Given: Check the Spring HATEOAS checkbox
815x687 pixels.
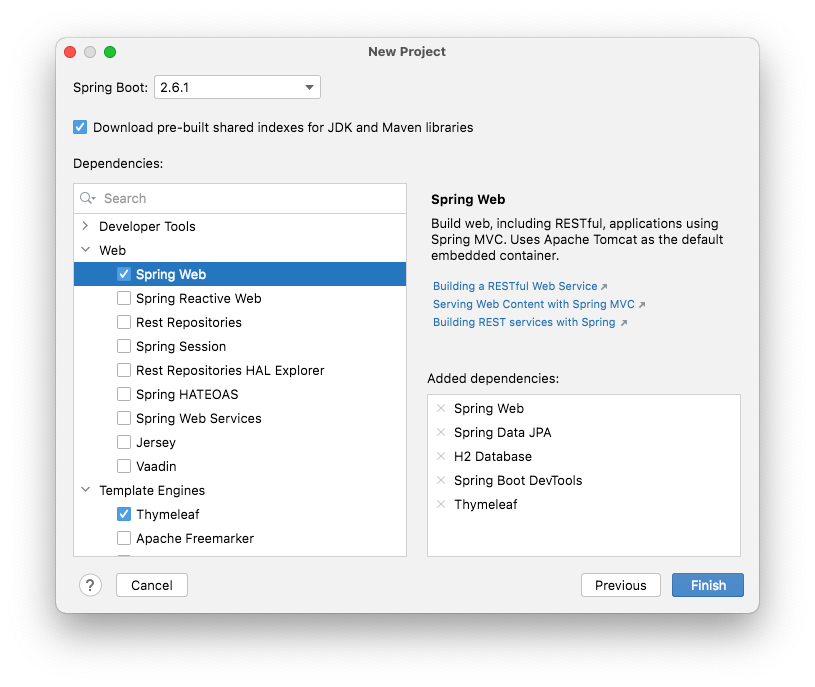Looking at the screenshot, I should 124,394.
